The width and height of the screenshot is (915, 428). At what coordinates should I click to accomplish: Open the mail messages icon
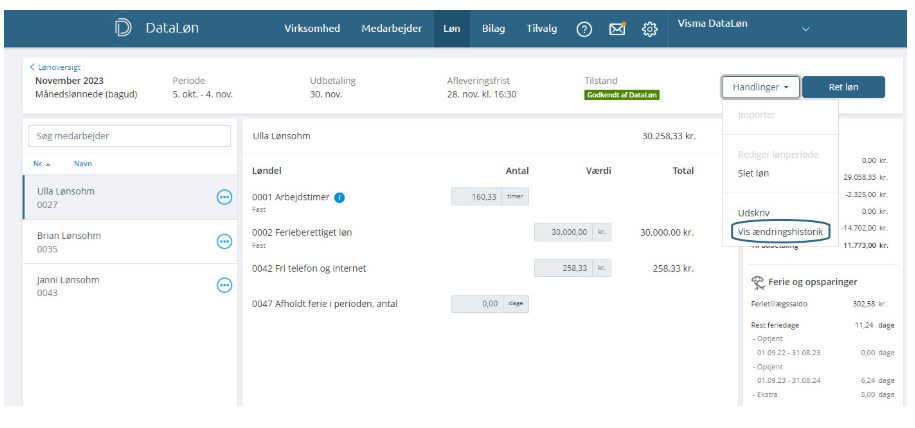point(617,29)
